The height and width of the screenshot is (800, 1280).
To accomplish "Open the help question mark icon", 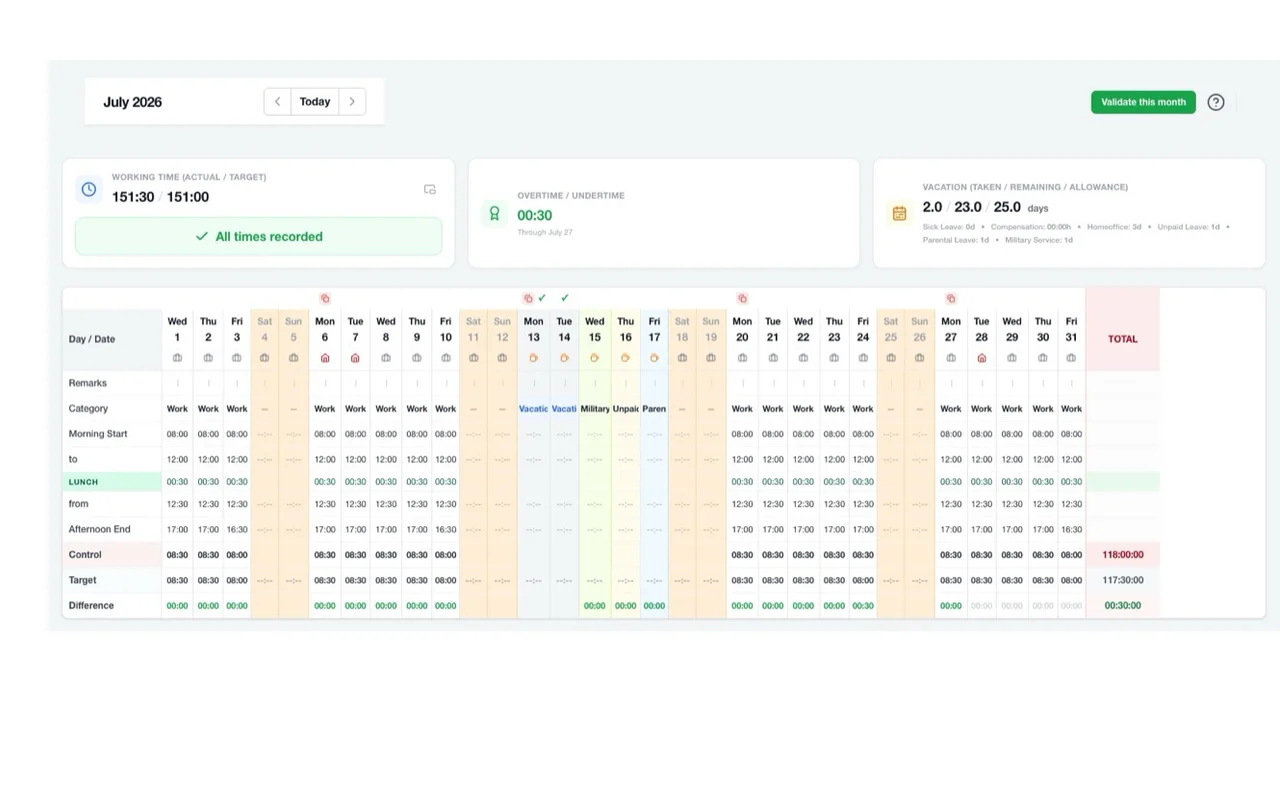I will tap(1216, 102).
